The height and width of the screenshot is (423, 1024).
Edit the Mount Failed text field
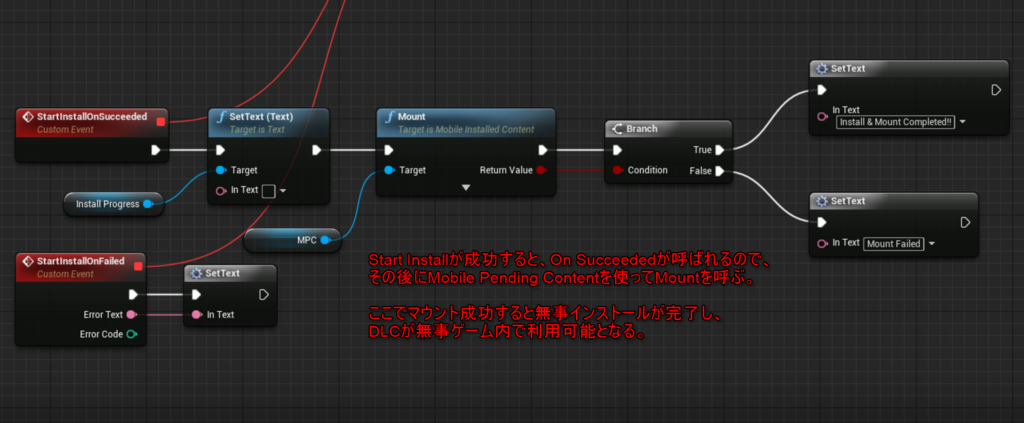click(x=894, y=243)
